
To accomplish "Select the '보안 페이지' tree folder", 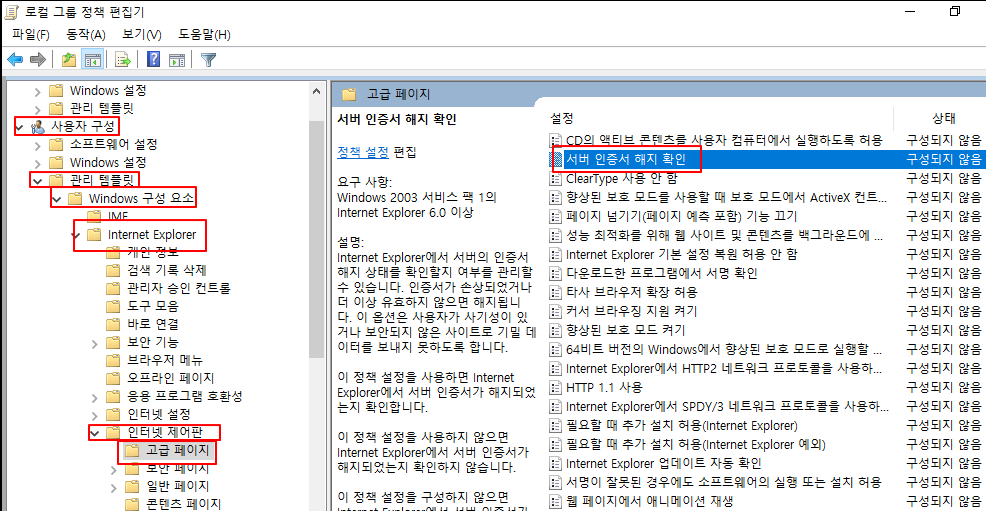I will tap(177, 469).
